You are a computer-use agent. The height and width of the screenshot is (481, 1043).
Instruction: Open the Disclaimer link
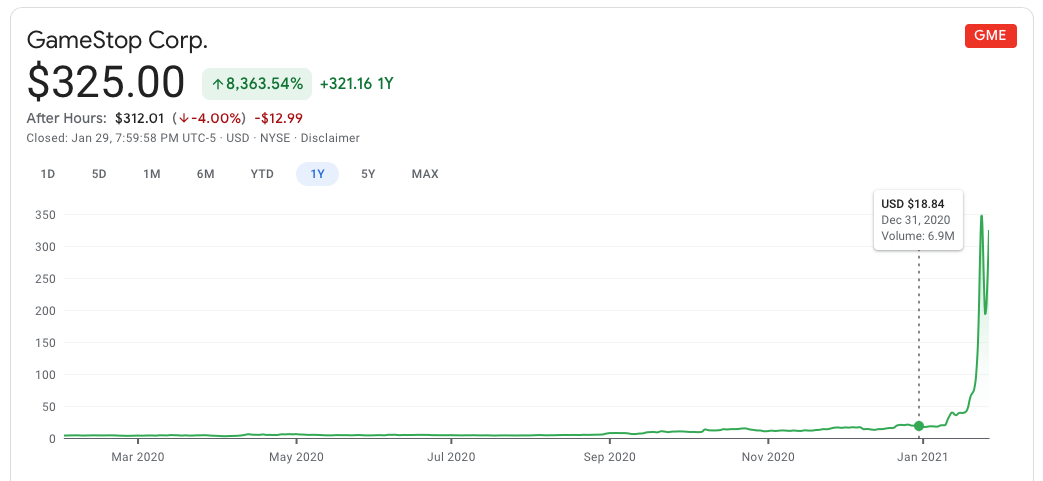[x=329, y=138]
